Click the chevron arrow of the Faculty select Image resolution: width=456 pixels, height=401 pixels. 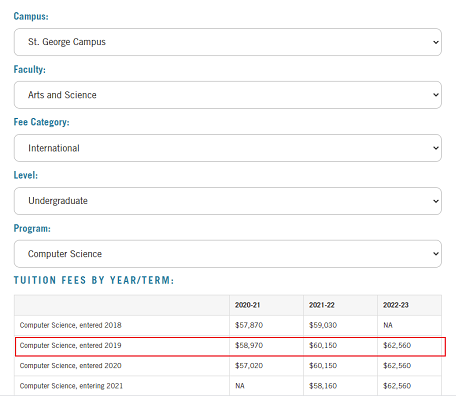(435, 95)
